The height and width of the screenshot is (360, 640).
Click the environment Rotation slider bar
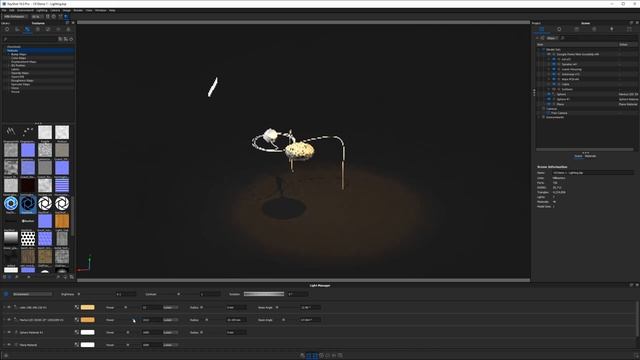point(264,294)
